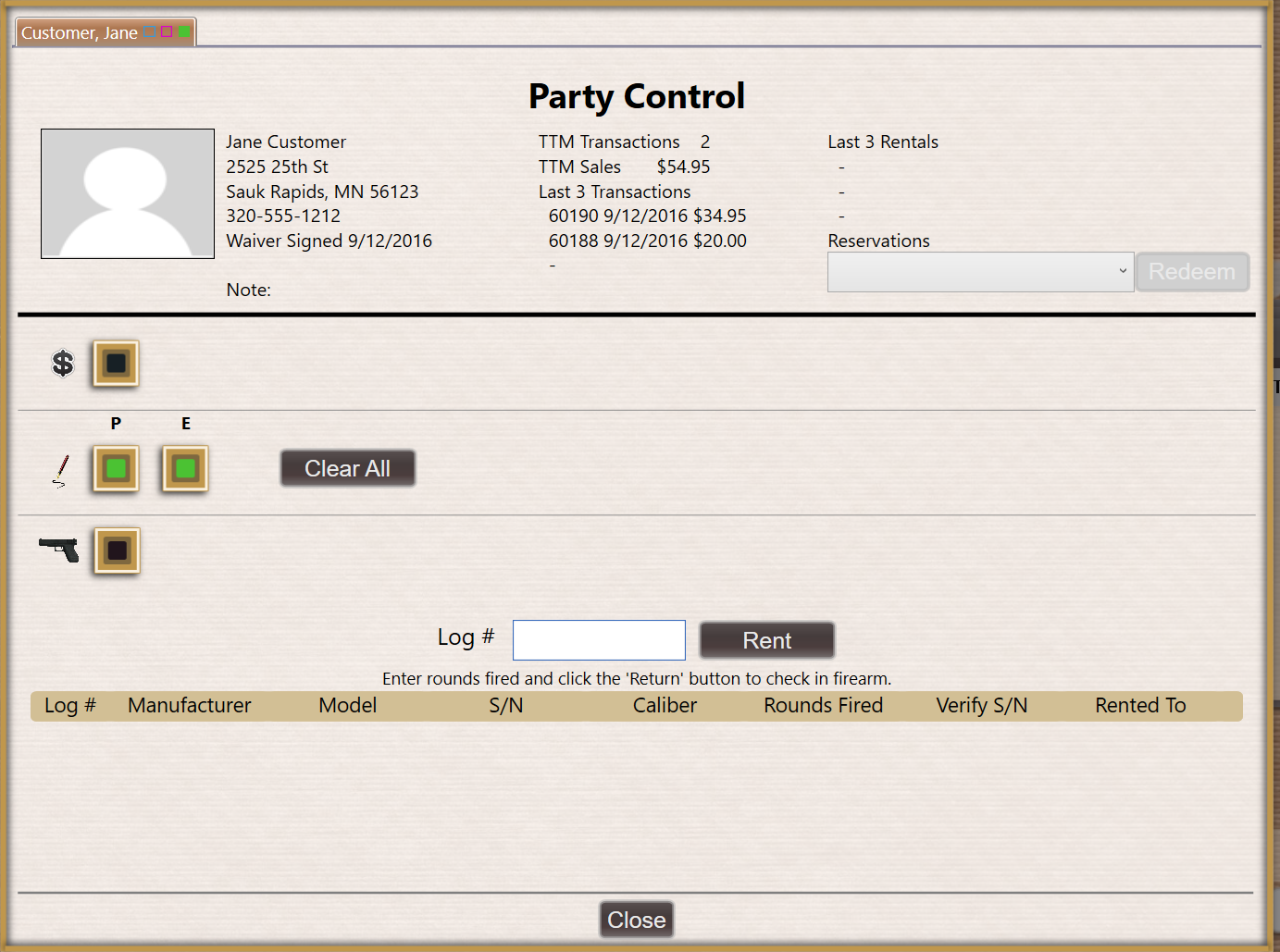
Task: Select the Customer, Jane tab
Action: pos(105,32)
